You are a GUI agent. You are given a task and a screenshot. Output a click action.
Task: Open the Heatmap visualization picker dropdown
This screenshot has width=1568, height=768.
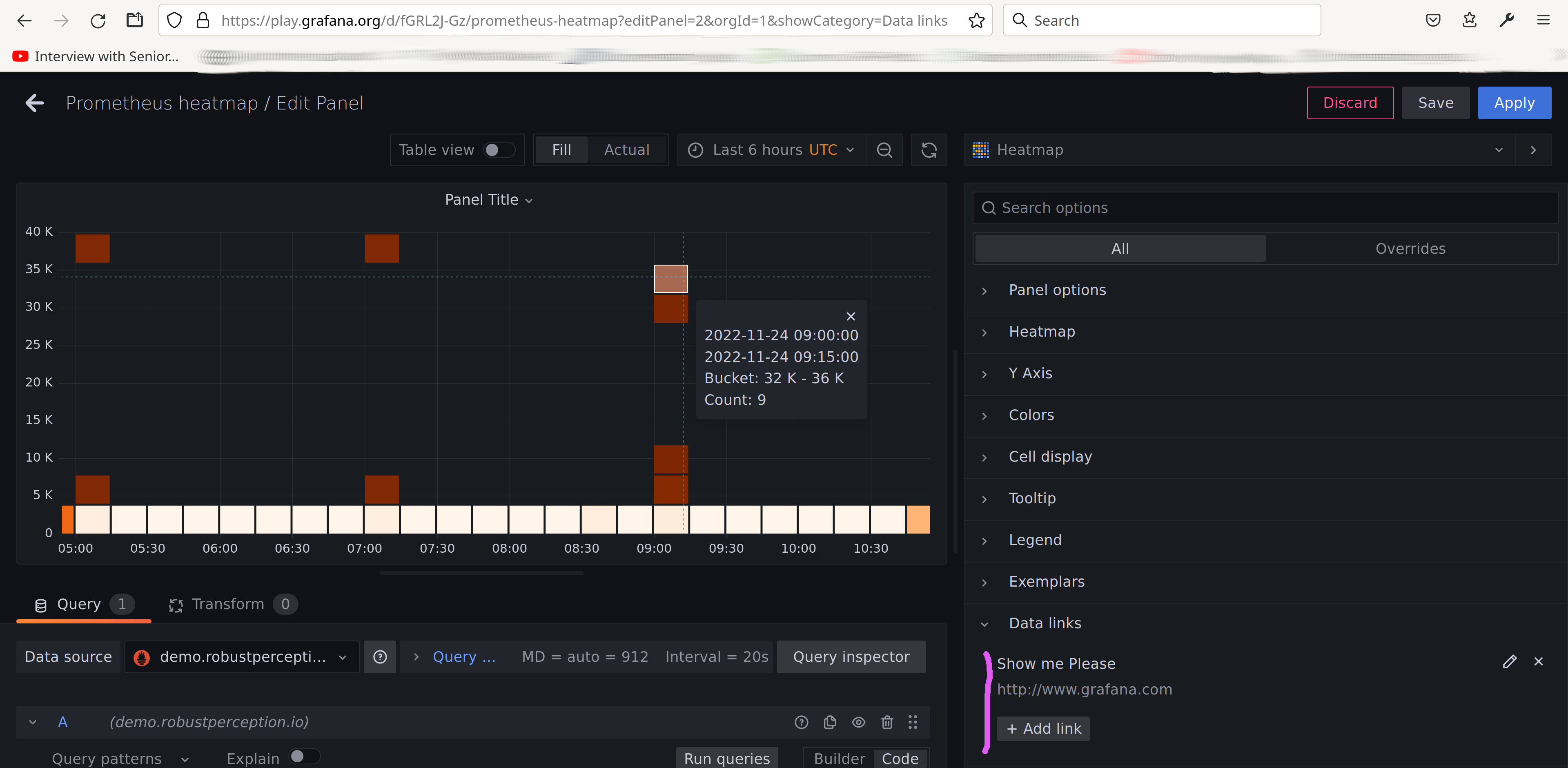click(1499, 150)
